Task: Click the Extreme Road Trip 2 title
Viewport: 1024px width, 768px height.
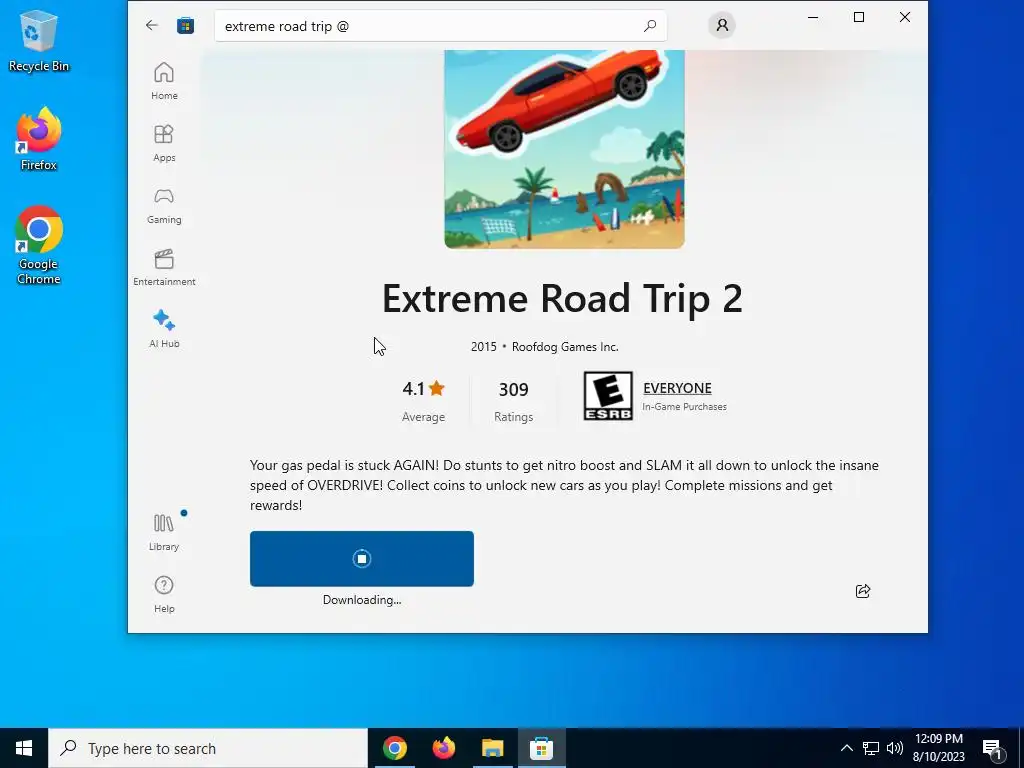Action: [562, 298]
